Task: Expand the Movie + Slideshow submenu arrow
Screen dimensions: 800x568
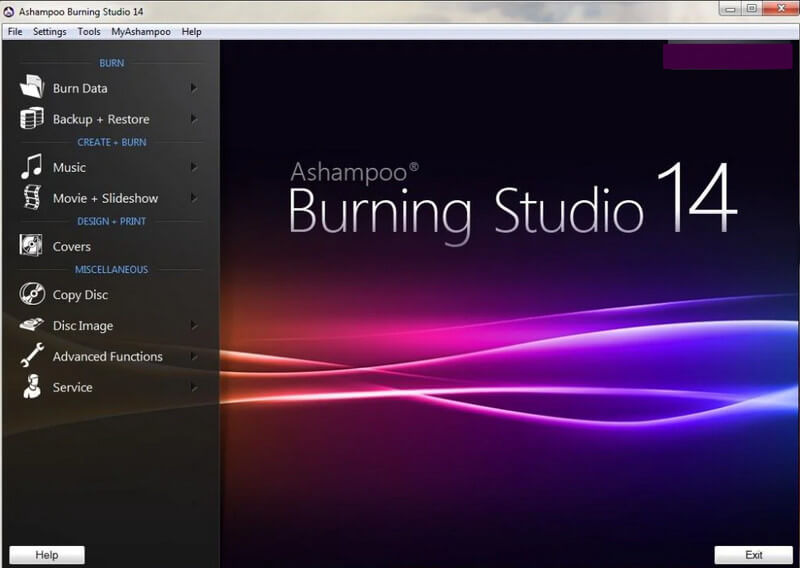Action: pyautogui.click(x=193, y=197)
